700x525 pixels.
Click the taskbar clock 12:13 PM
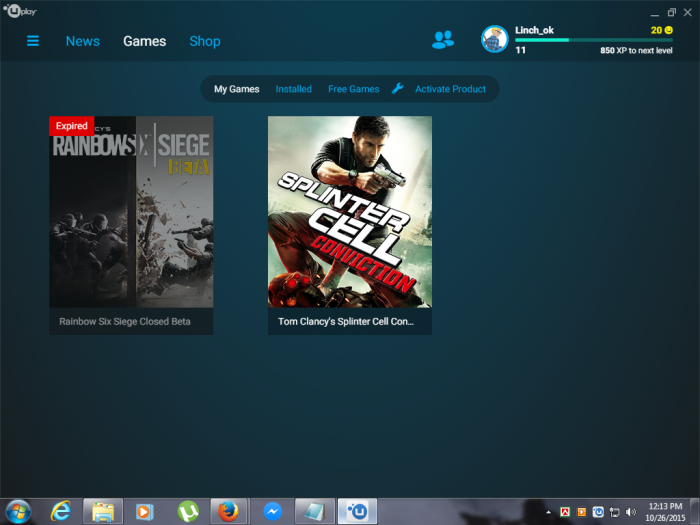click(x=665, y=507)
